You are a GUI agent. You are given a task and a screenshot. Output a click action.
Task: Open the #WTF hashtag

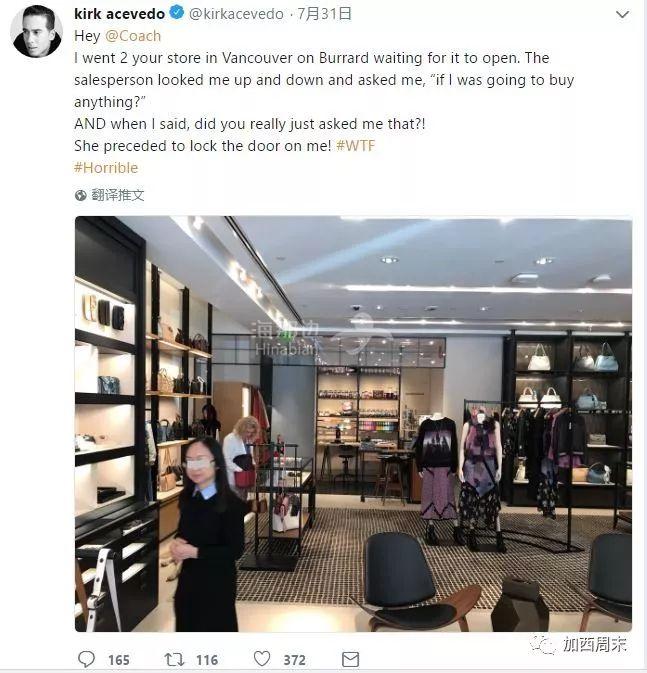(x=355, y=146)
